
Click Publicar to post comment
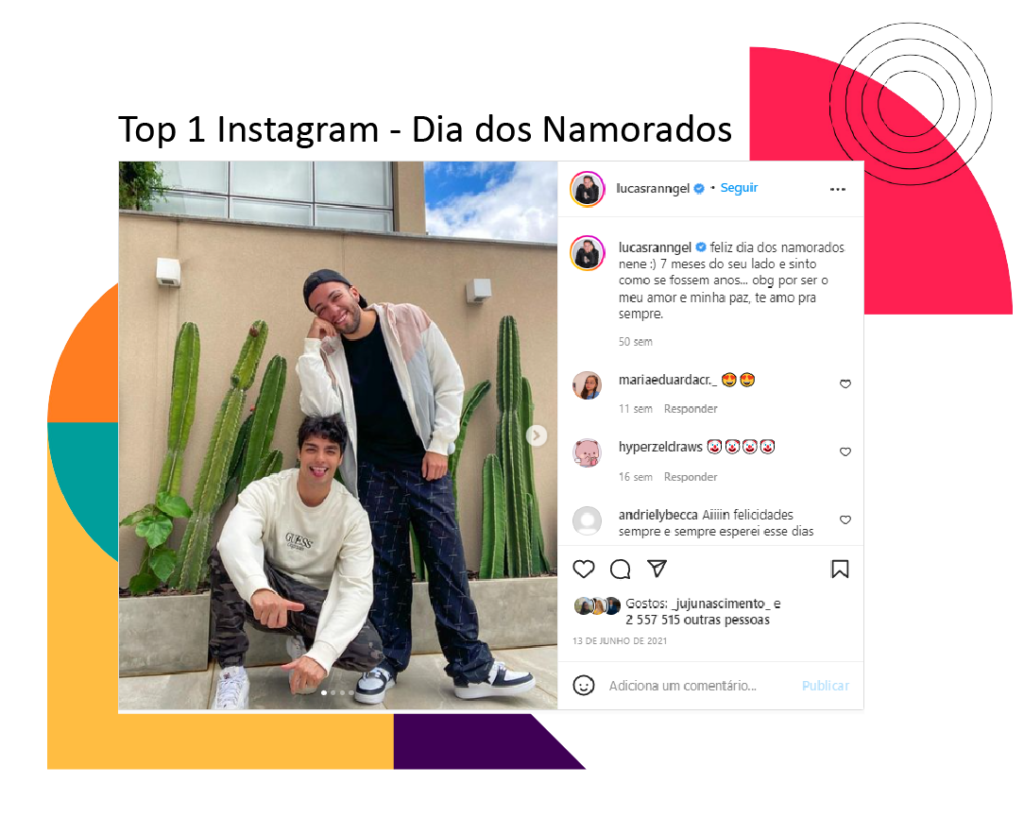825,686
